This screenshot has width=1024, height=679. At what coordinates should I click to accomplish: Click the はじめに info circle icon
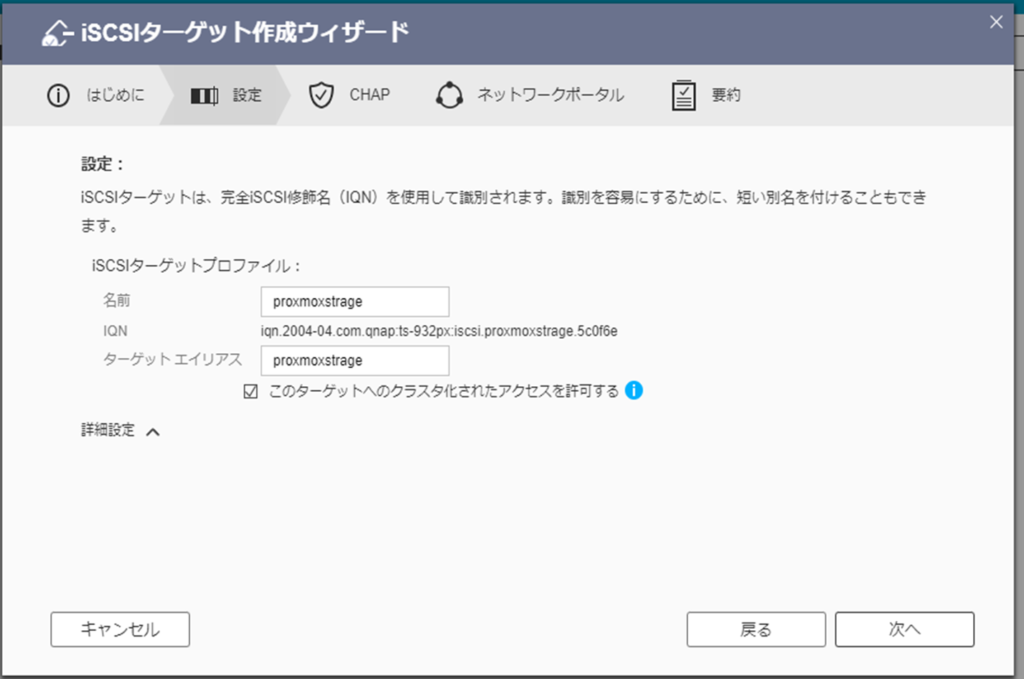pyautogui.click(x=59, y=96)
